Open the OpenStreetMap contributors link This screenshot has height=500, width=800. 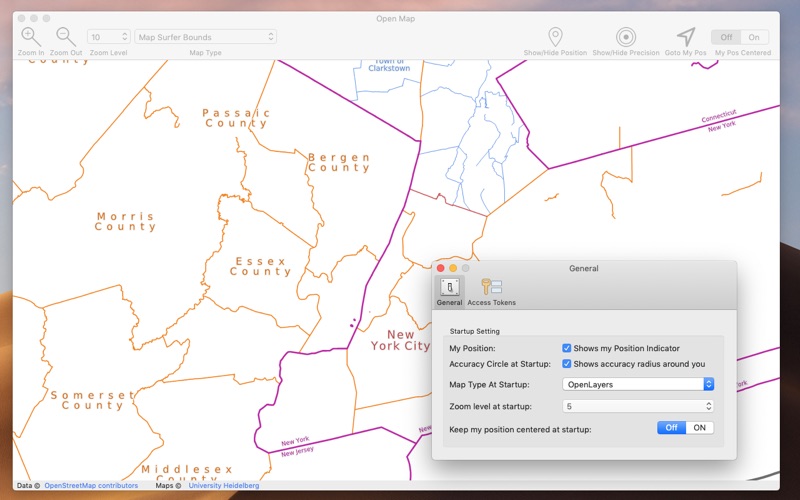[x=91, y=485]
